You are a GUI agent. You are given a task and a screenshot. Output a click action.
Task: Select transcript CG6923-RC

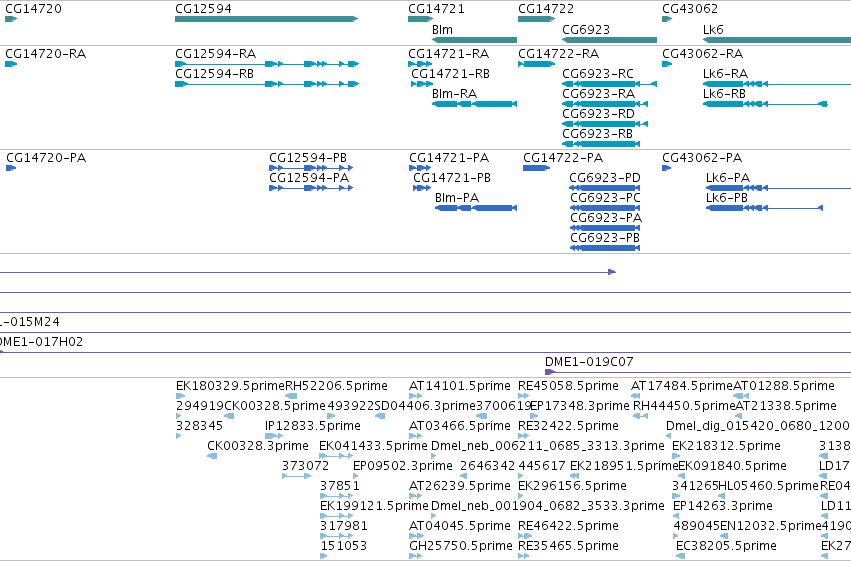pyautogui.click(x=609, y=84)
